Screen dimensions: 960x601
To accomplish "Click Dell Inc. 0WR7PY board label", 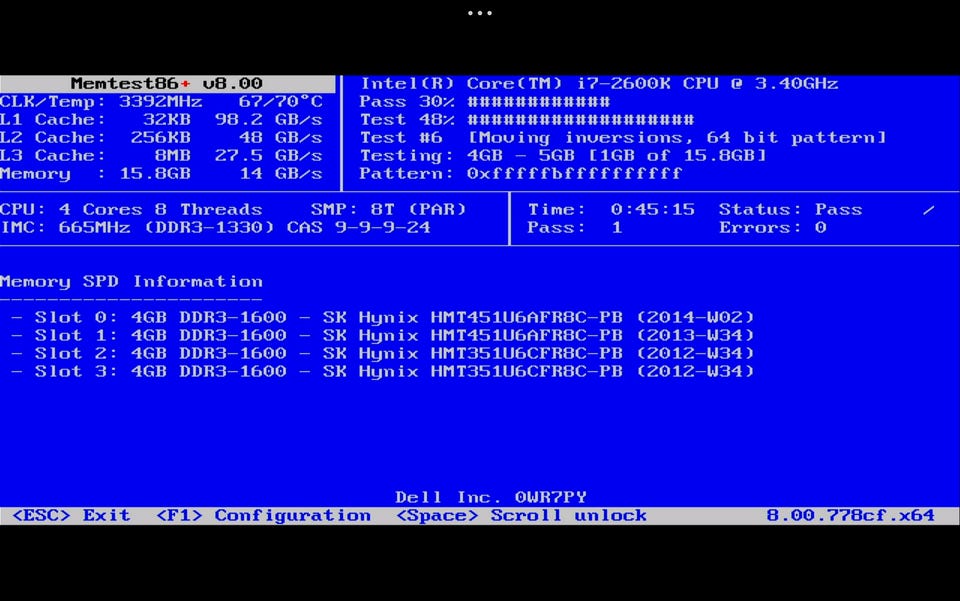I will 491,497.
